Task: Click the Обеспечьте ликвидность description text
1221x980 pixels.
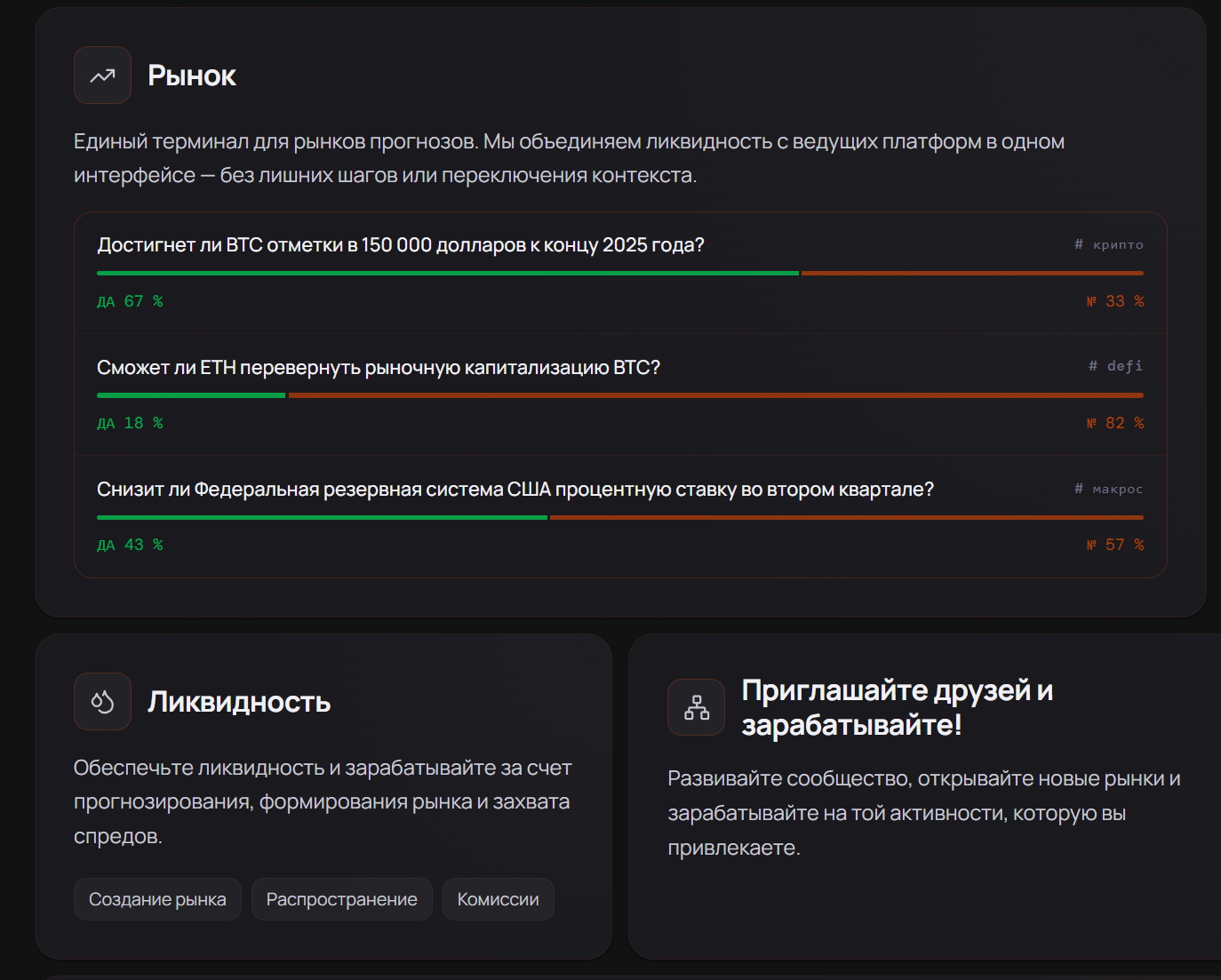Action: click(323, 801)
